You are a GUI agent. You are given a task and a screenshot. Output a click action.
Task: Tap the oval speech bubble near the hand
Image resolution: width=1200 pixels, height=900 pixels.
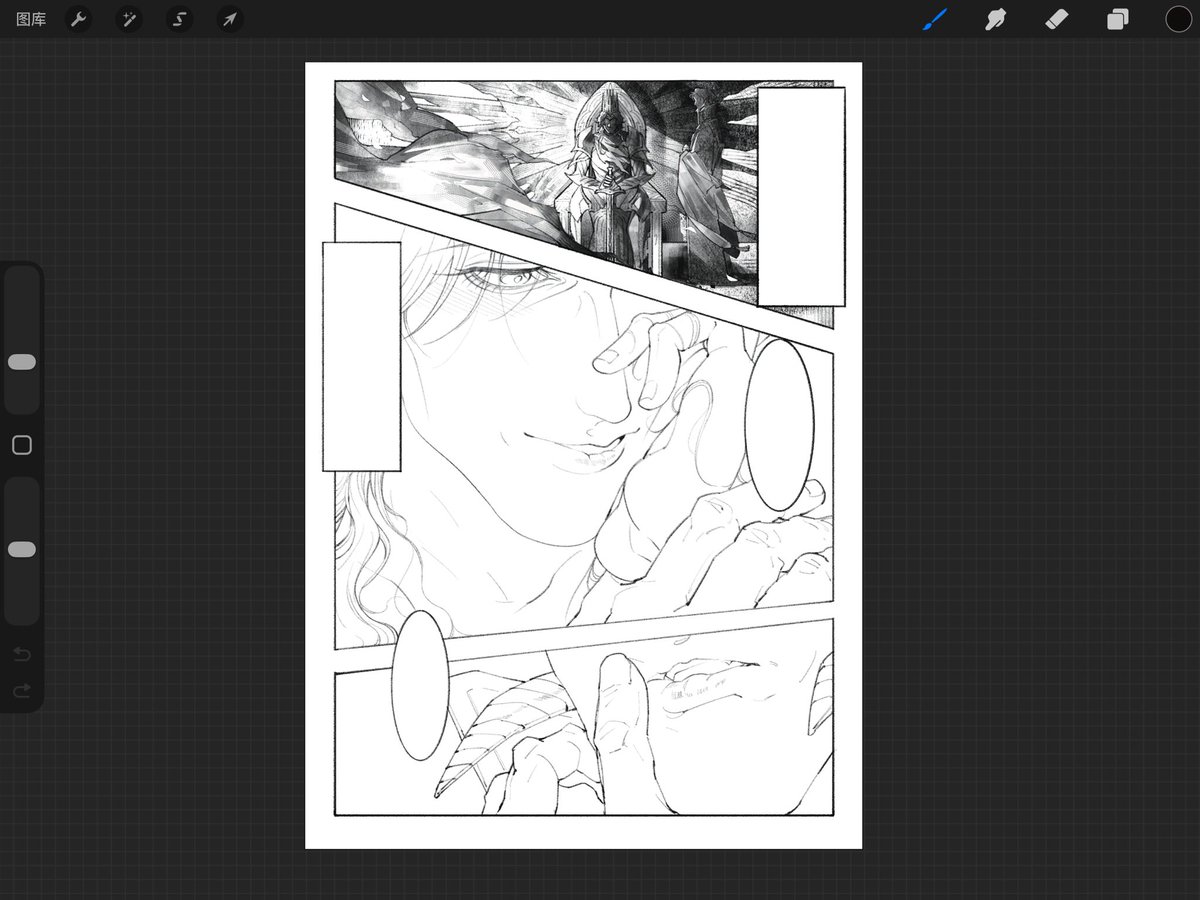pyautogui.click(x=779, y=425)
